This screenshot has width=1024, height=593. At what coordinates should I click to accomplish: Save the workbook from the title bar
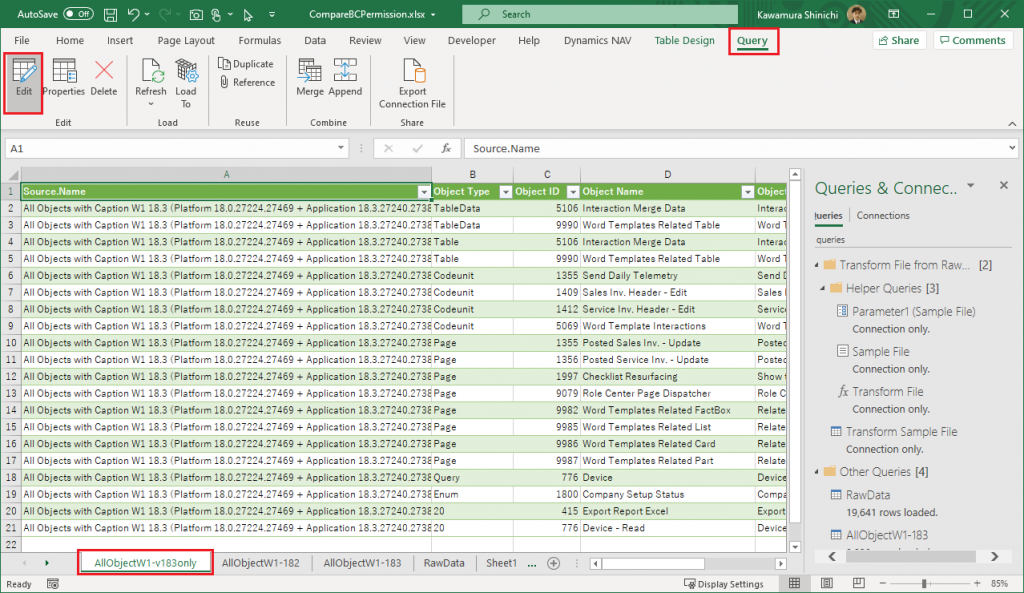point(110,14)
